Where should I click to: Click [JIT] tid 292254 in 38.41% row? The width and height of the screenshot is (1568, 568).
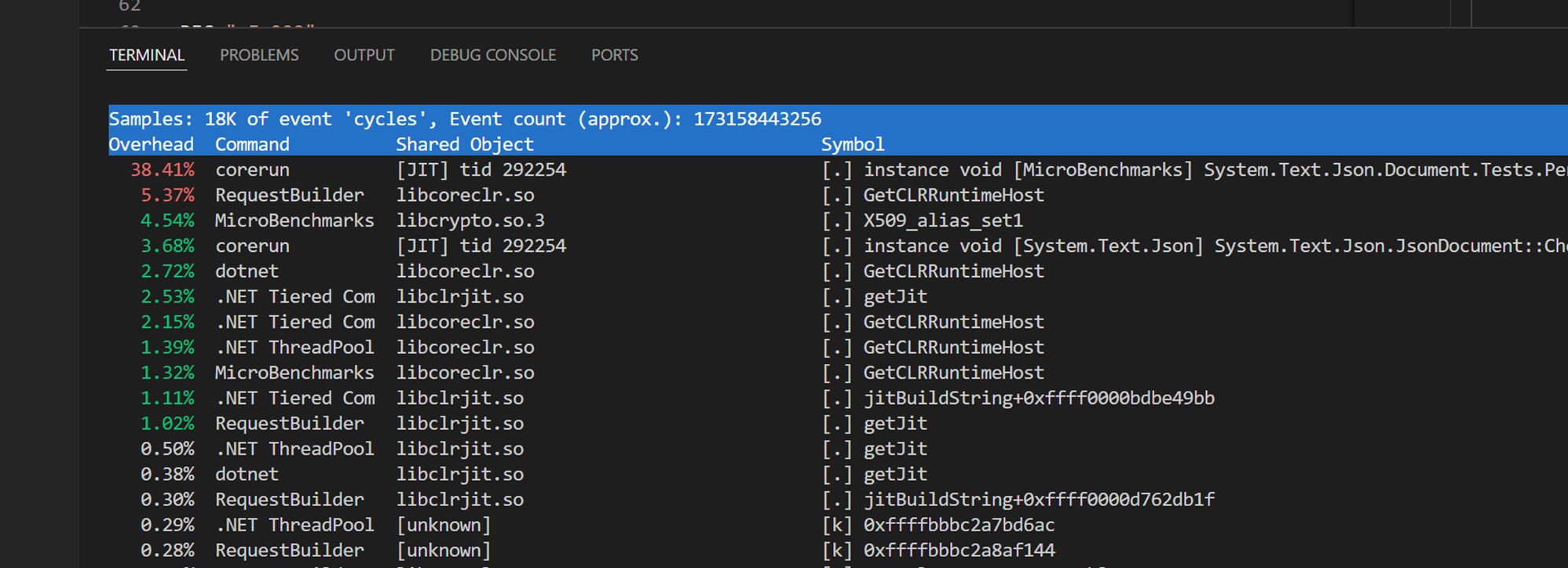tap(481, 169)
